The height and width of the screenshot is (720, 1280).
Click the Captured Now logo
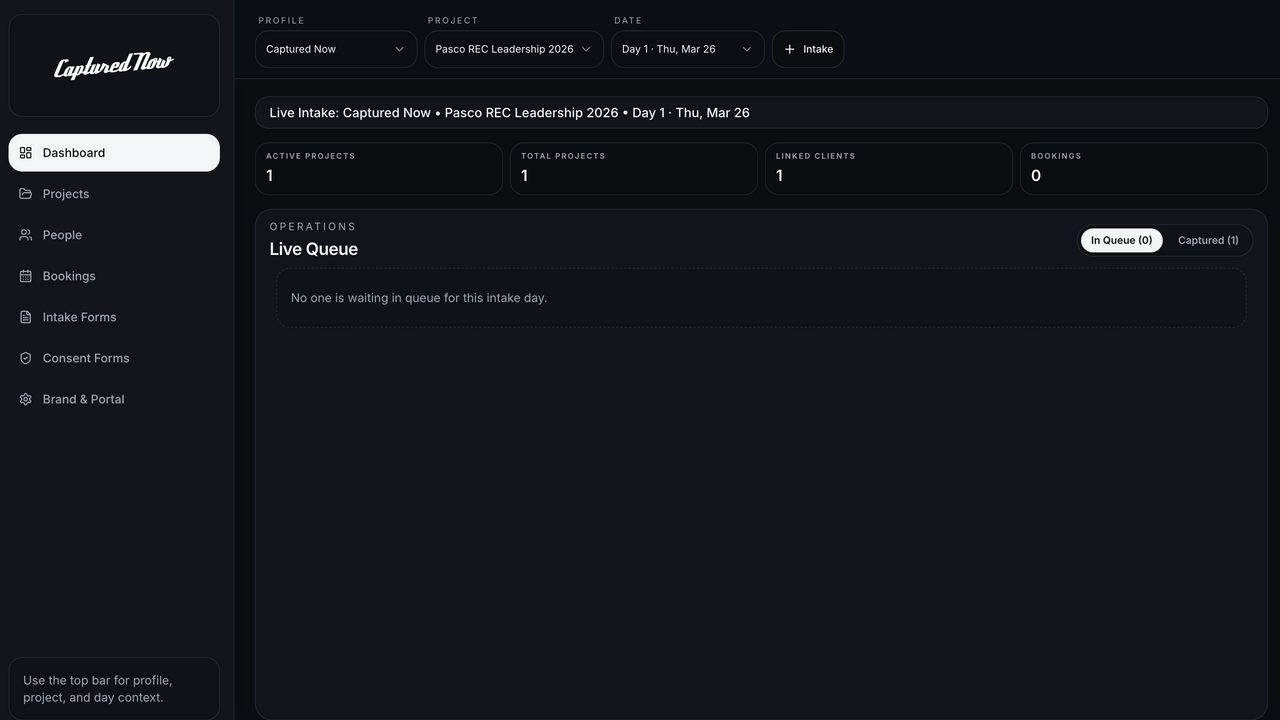tap(114, 66)
